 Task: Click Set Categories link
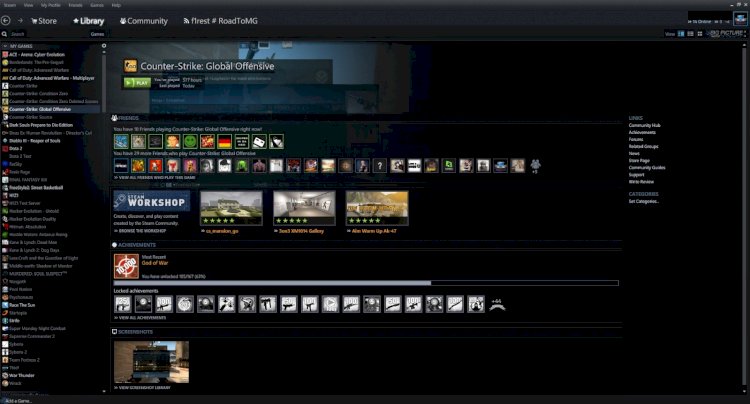(x=644, y=201)
